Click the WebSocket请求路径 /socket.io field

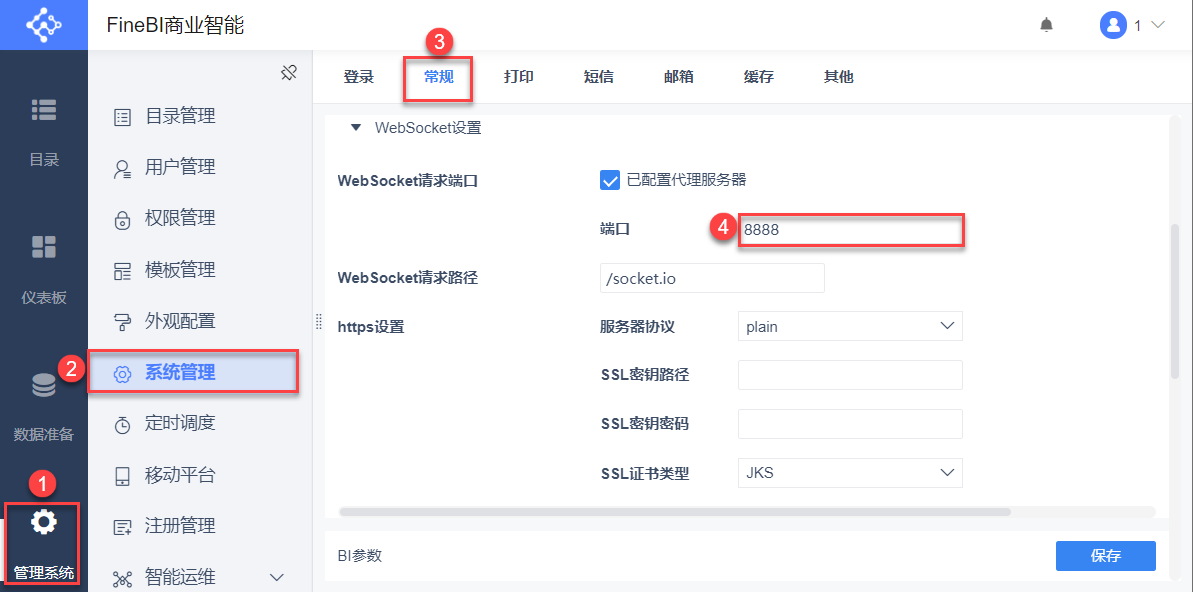point(712,278)
